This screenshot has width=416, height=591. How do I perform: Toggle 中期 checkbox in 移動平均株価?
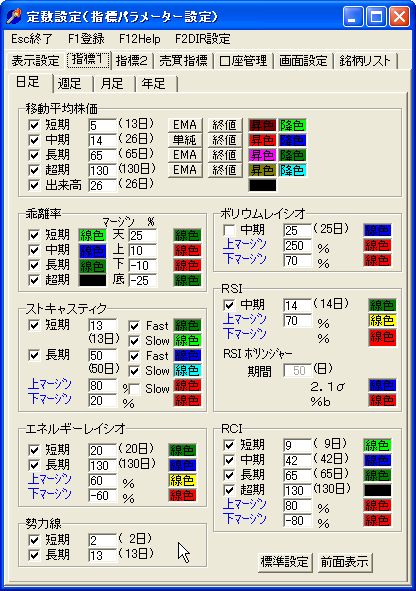(34, 140)
